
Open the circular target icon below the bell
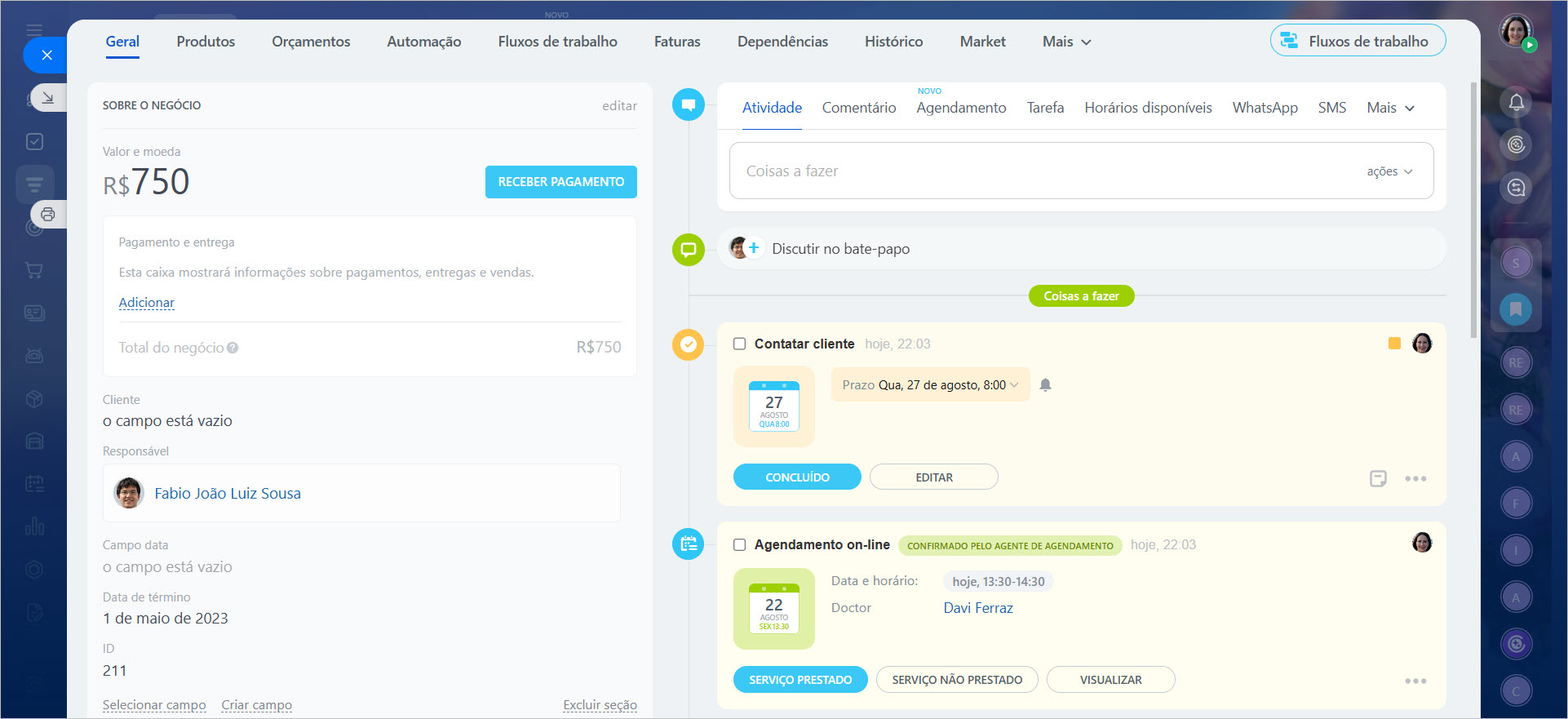point(1516,144)
